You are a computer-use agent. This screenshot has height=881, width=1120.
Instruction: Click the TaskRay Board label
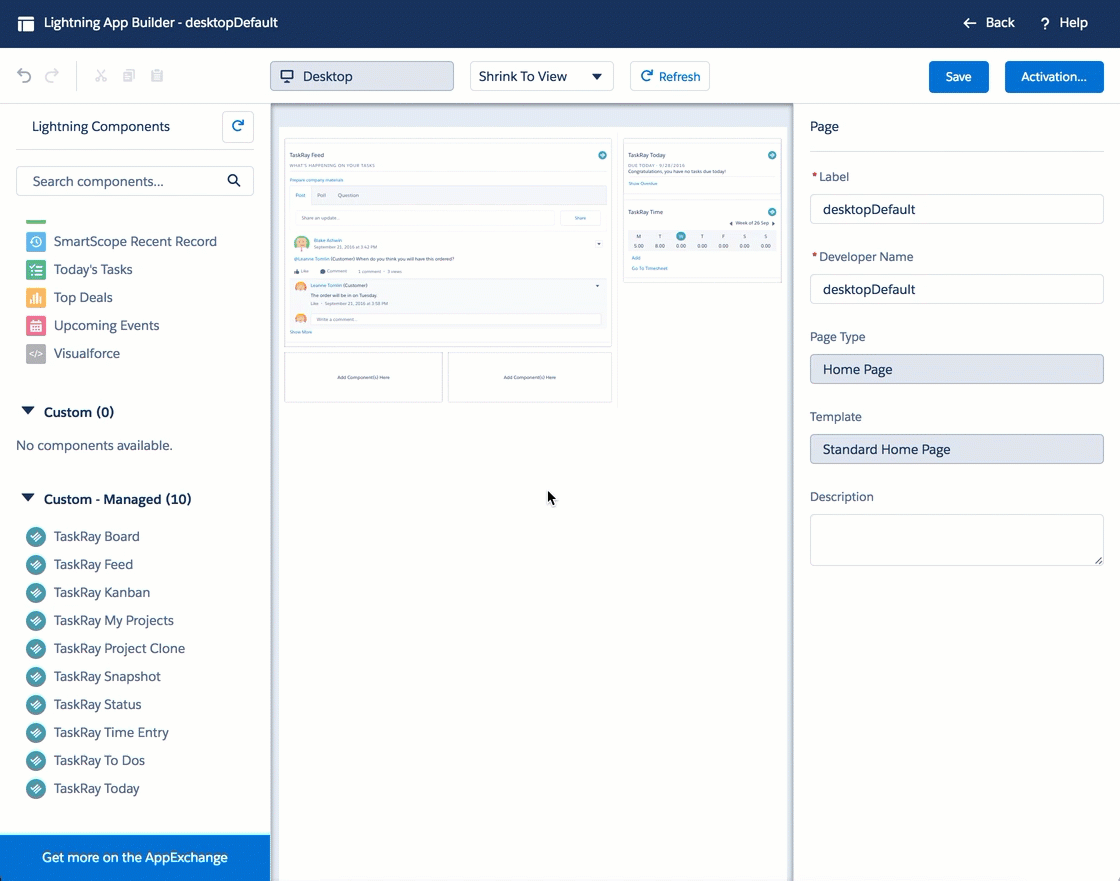point(96,537)
